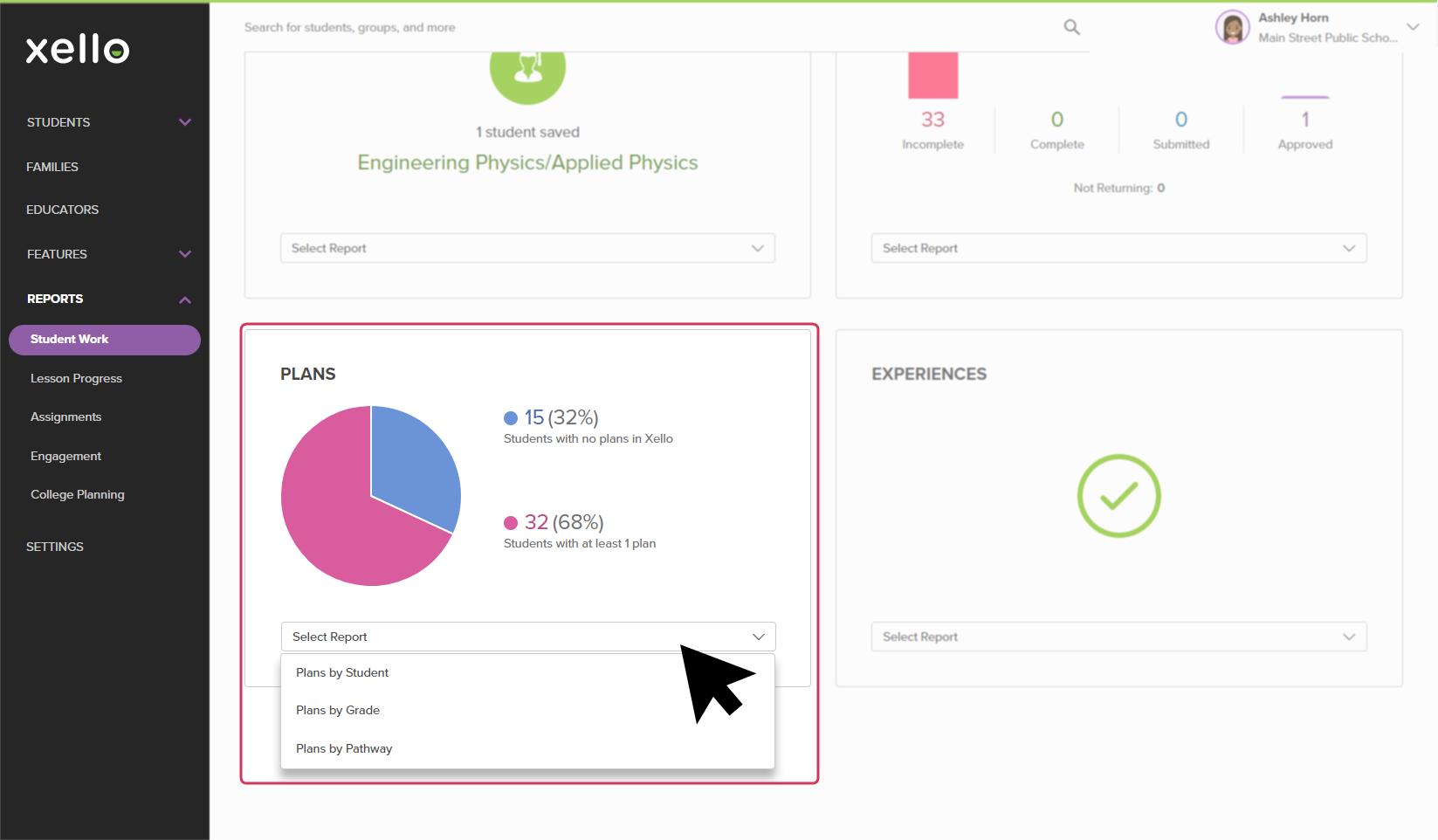The image size is (1438, 840).
Task: Click the Xello logo
Action: (78, 49)
